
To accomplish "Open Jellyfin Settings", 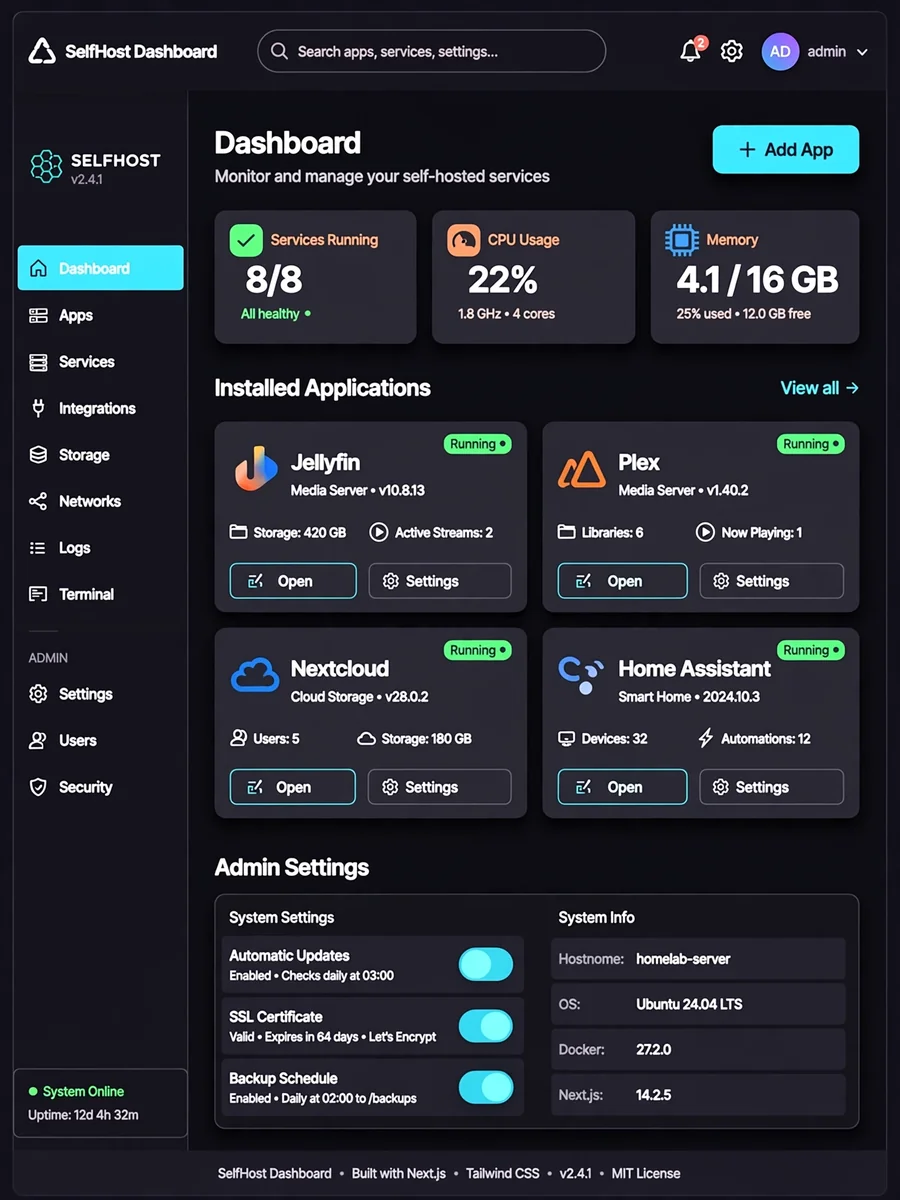I will click(x=440, y=581).
